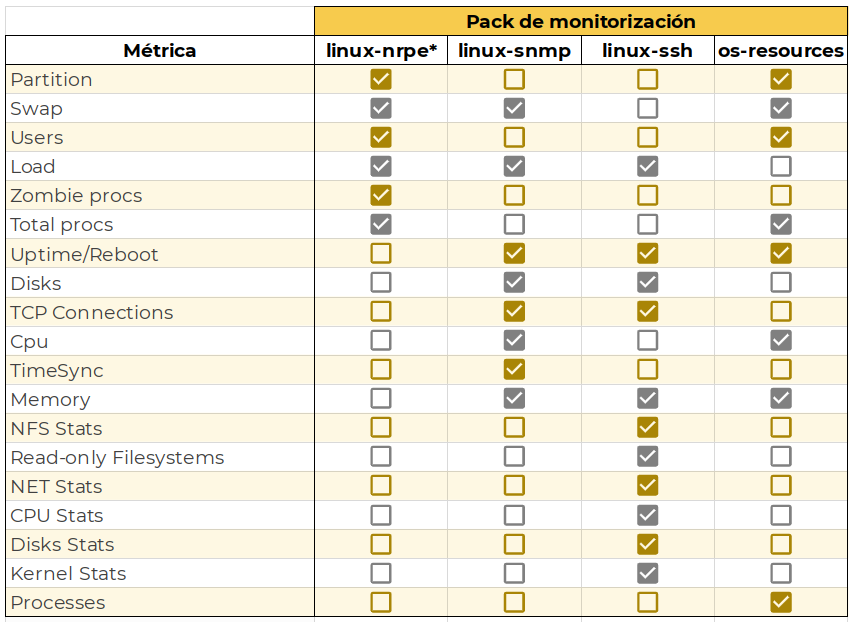The width and height of the screenshot is (854, 622).
Task: Select the linux-nrpe* column header
Action: 381,50
